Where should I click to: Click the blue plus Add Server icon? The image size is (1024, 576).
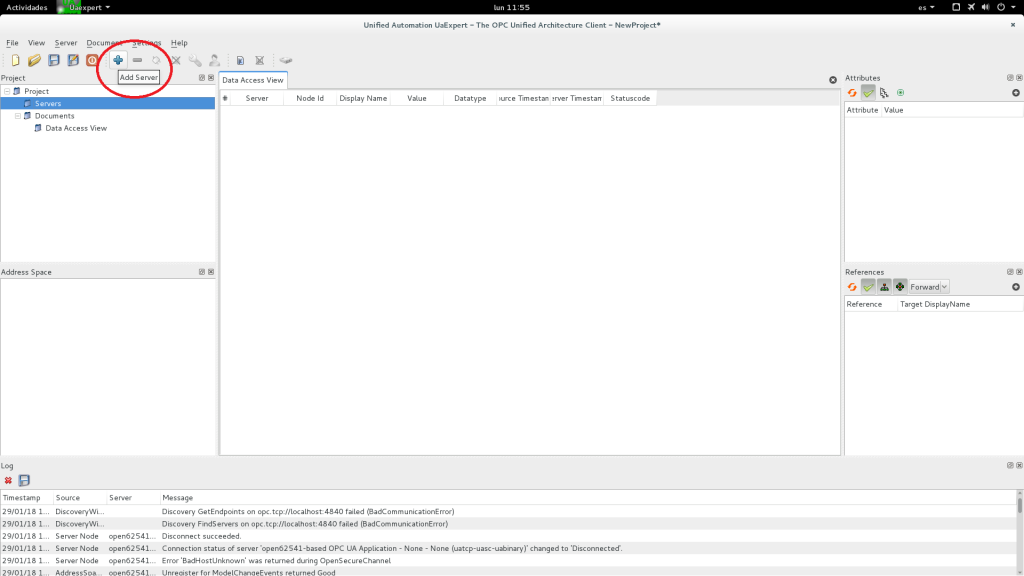click(x=118, y=60)
